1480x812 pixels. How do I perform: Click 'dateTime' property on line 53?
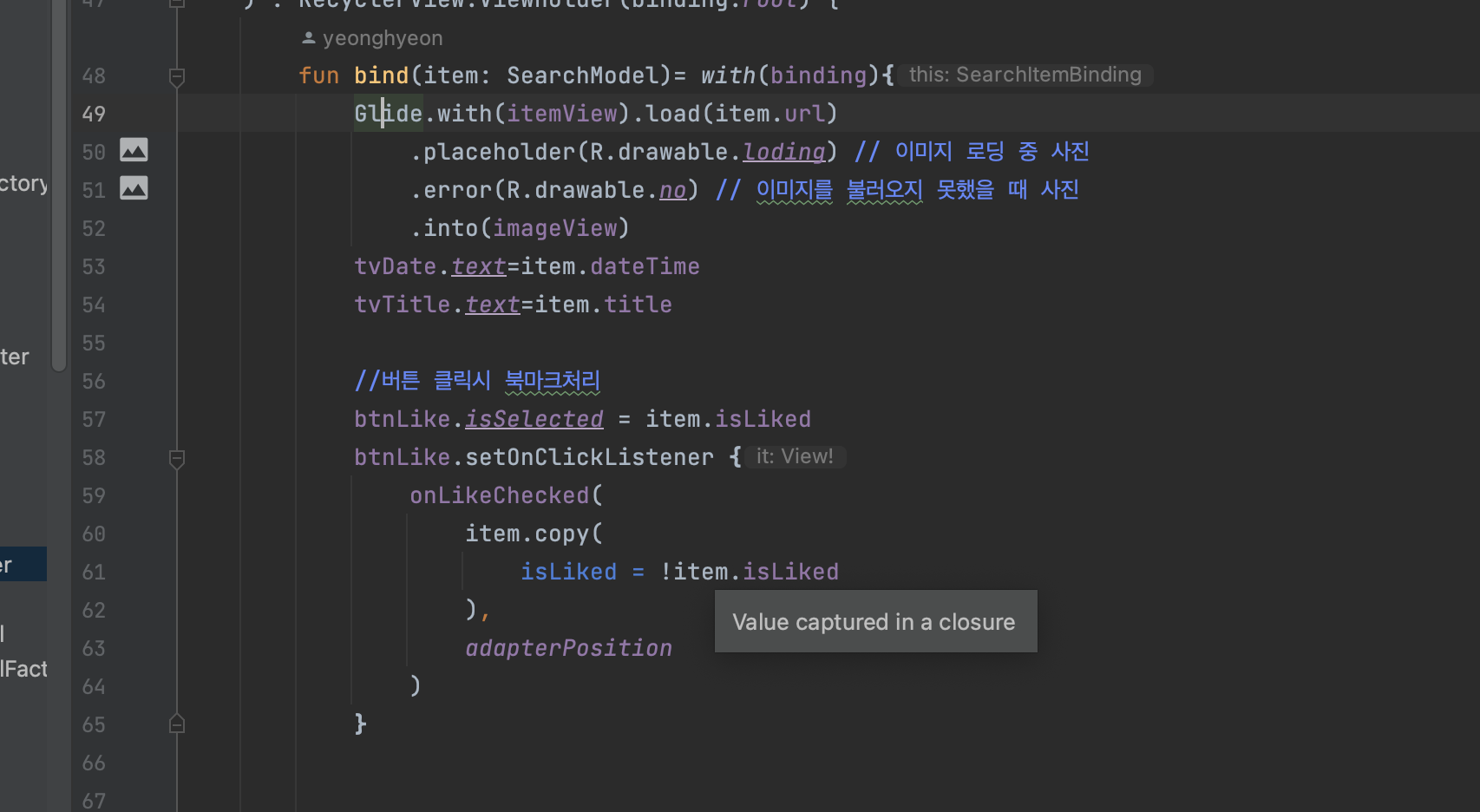[x=645, y=266]
